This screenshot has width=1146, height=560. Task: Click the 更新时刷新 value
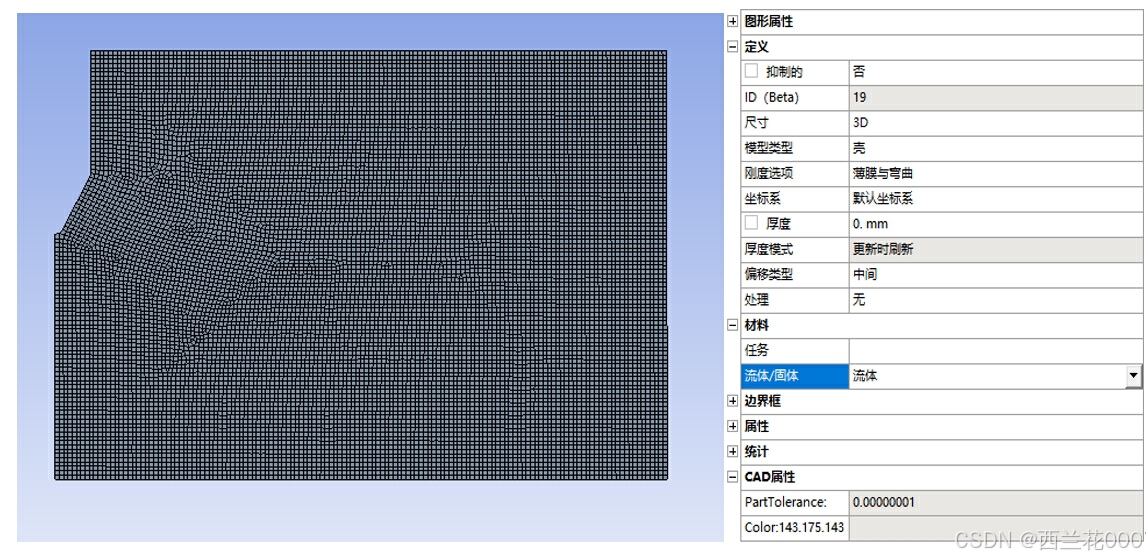(x=996, y=249)
